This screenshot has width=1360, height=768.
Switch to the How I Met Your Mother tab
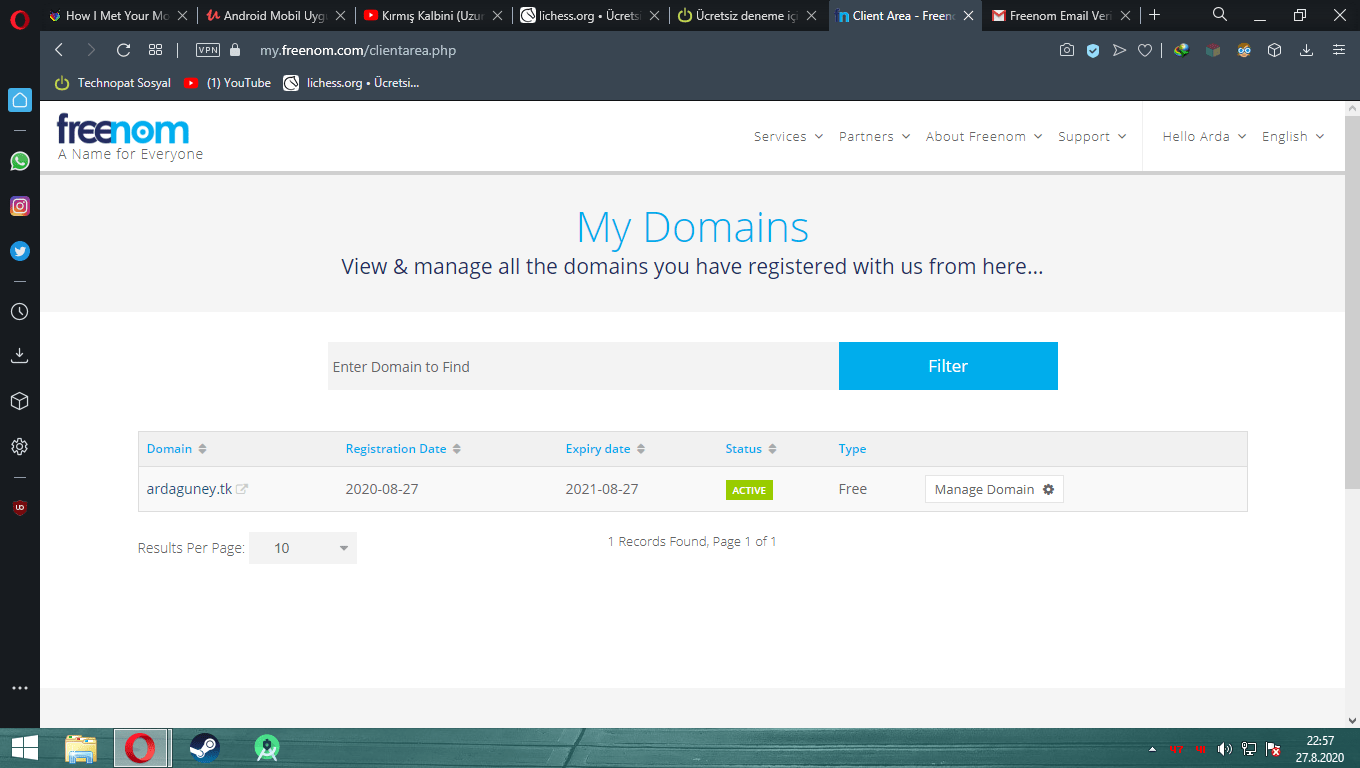(118, 16)
